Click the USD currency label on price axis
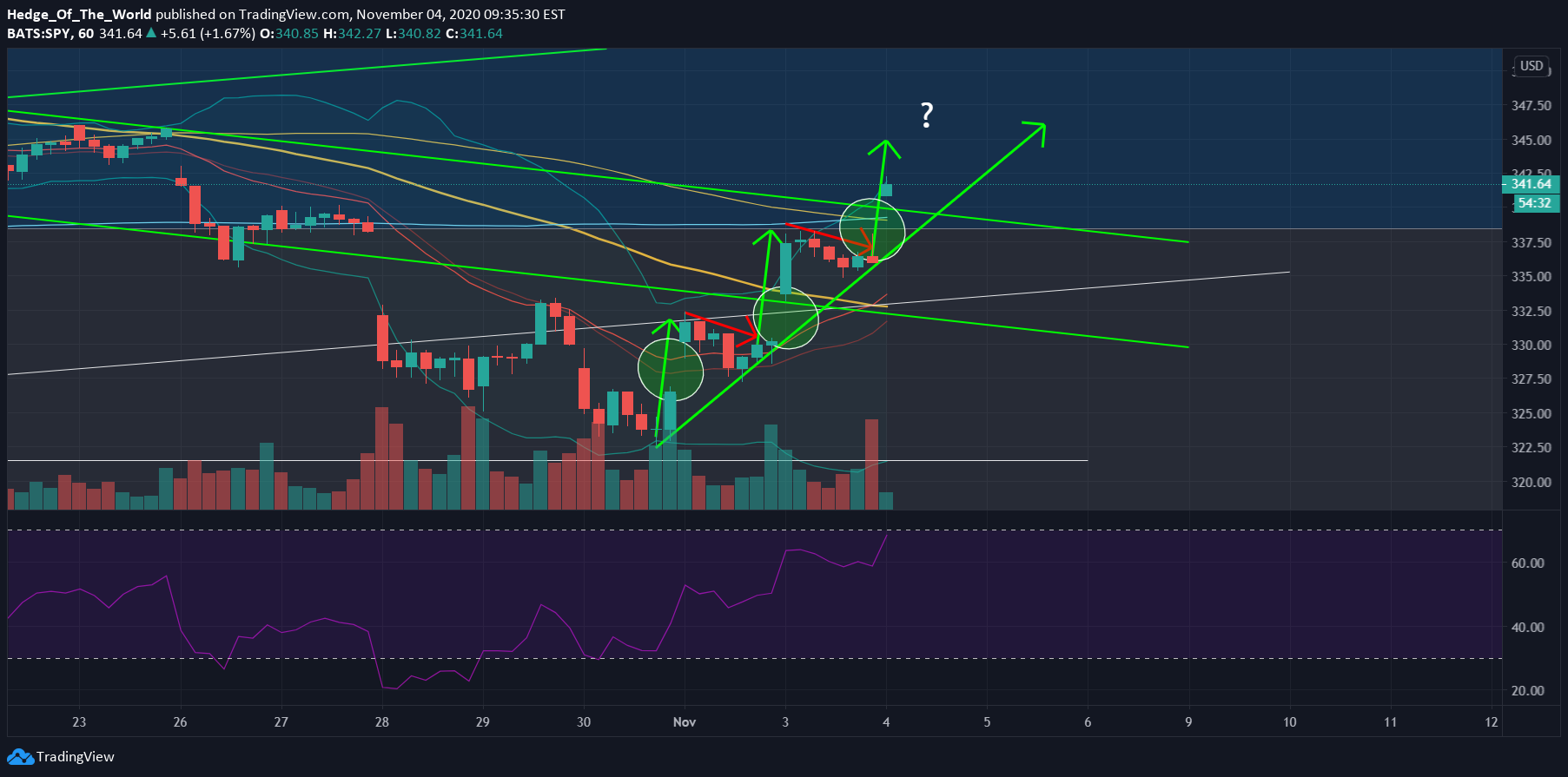 (x=1532, y=66)
